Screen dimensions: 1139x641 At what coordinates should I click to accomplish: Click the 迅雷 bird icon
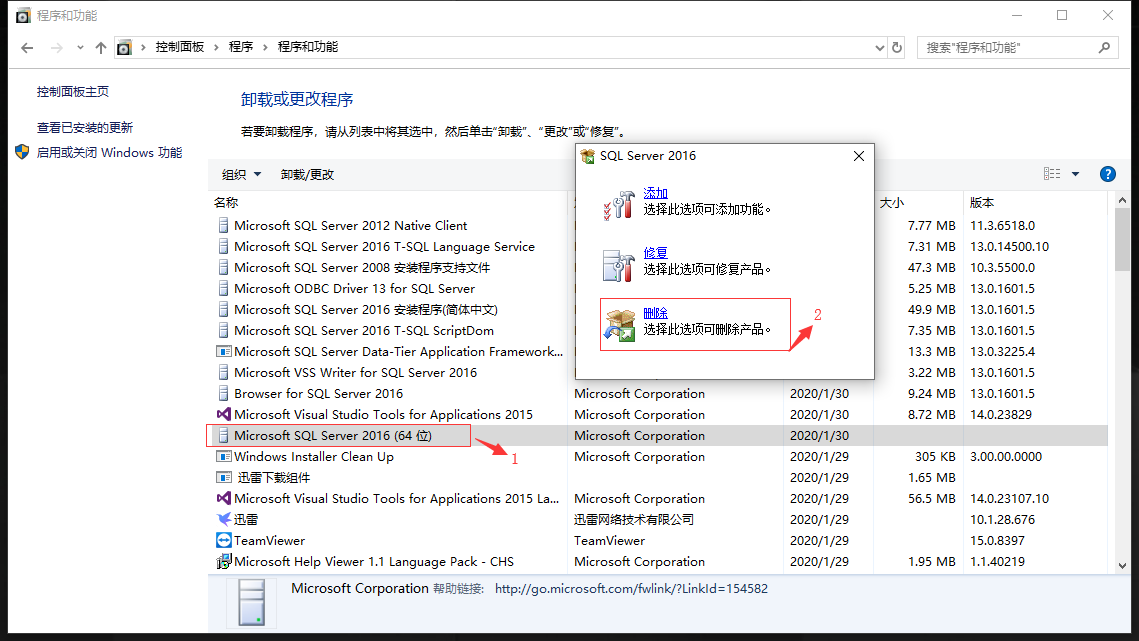[x=224, y=520]
